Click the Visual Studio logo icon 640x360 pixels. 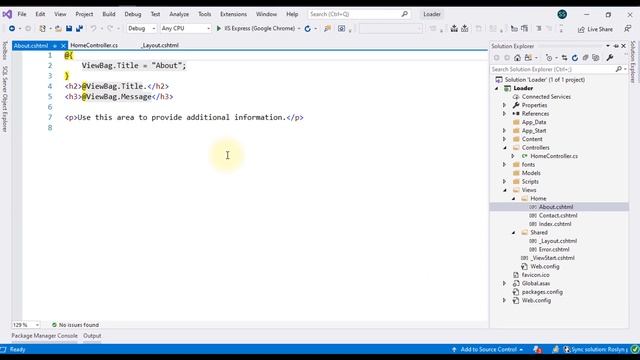pyautogui.click(x=7, y=14)
